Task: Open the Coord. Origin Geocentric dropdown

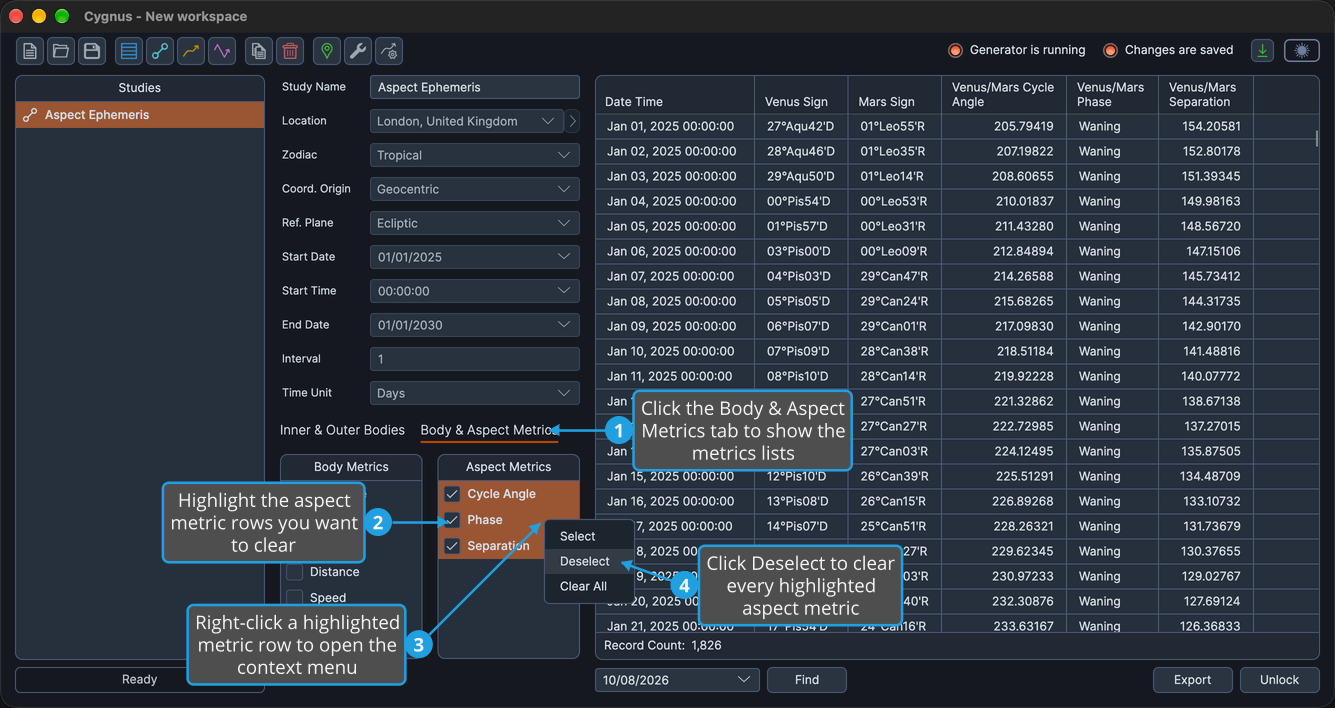Action: point(475,189)
